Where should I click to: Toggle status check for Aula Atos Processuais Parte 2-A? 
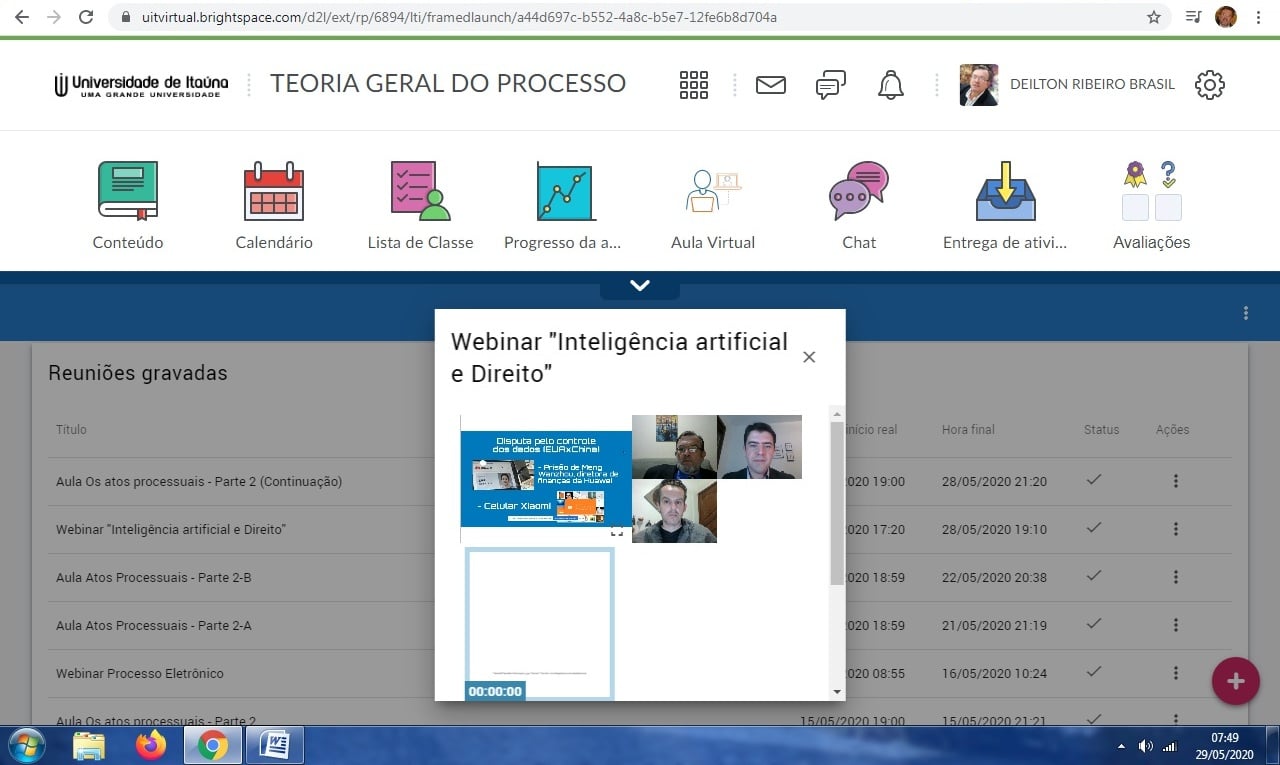[1093, 625]
